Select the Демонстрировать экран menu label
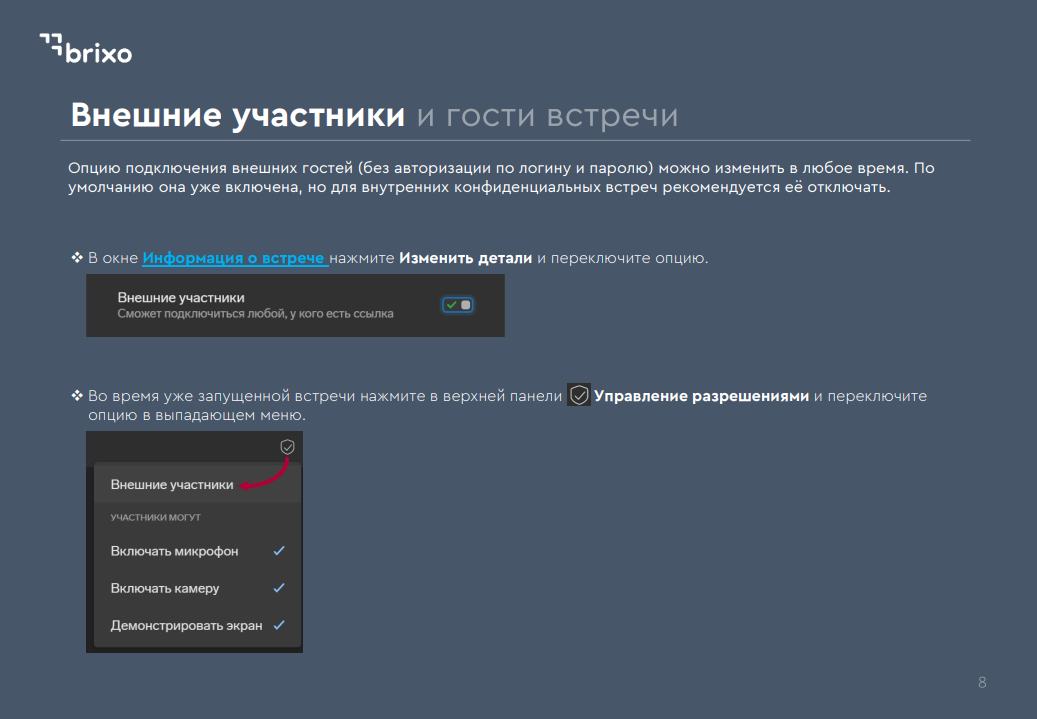1037x719 pixels. click(x=186, y=625)
